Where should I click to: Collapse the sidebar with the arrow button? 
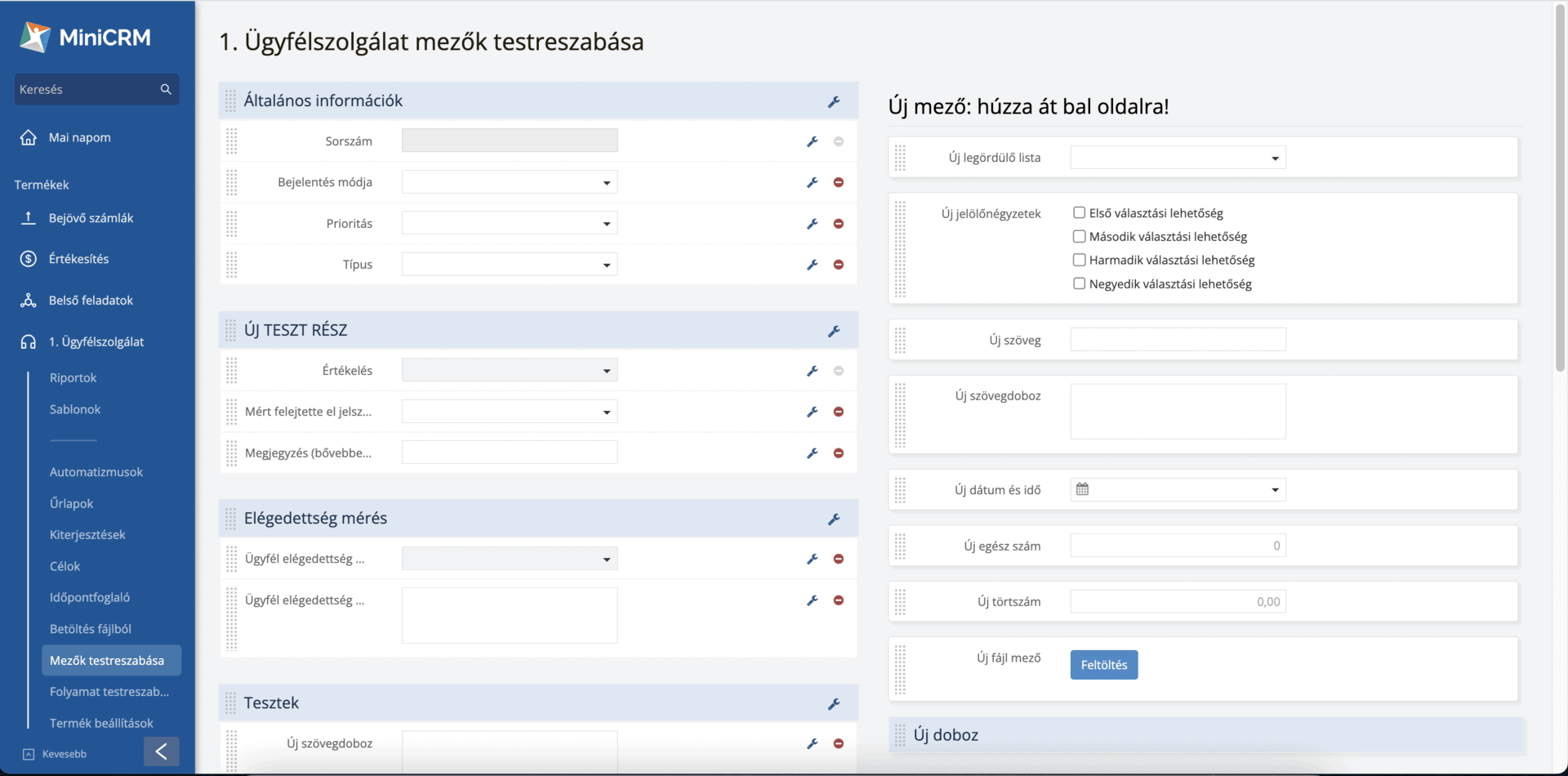point(161,751)
